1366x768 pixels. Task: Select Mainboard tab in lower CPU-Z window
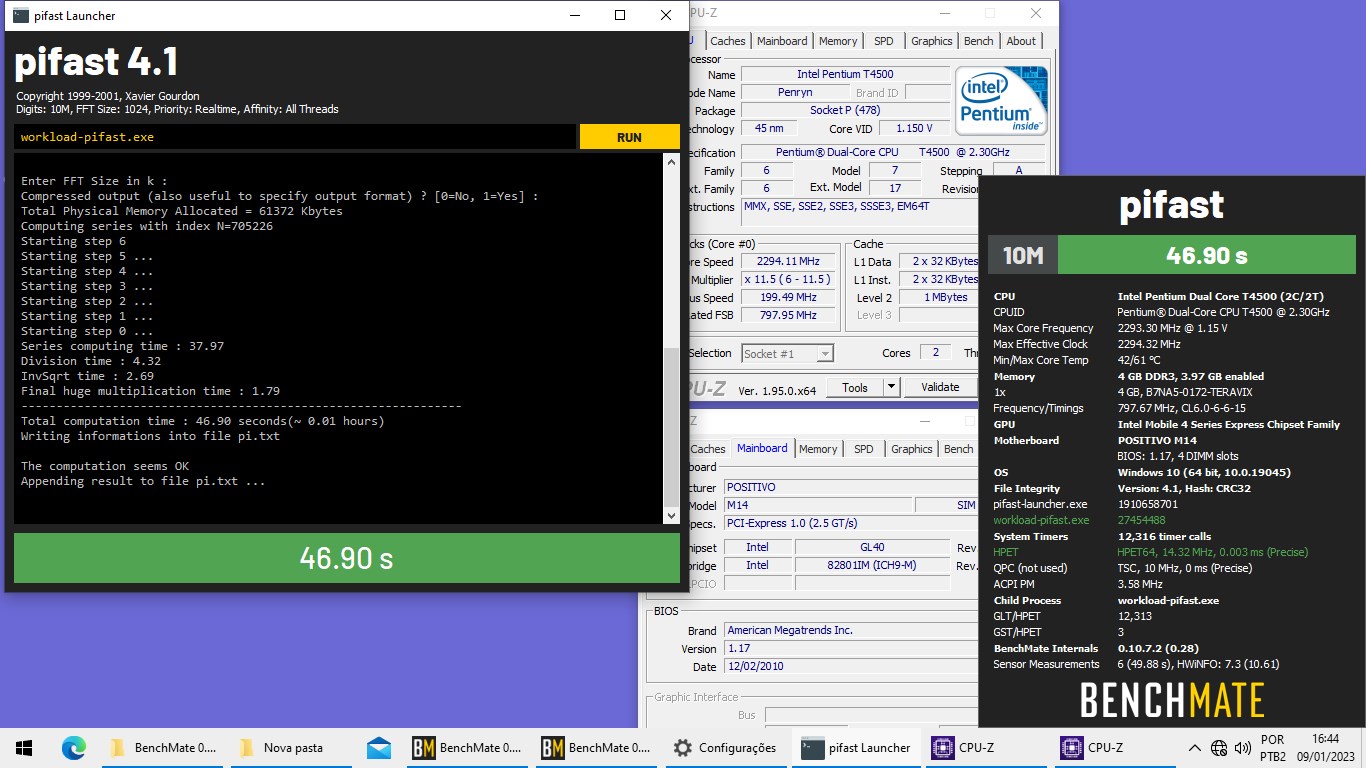[x=762, y=448]
